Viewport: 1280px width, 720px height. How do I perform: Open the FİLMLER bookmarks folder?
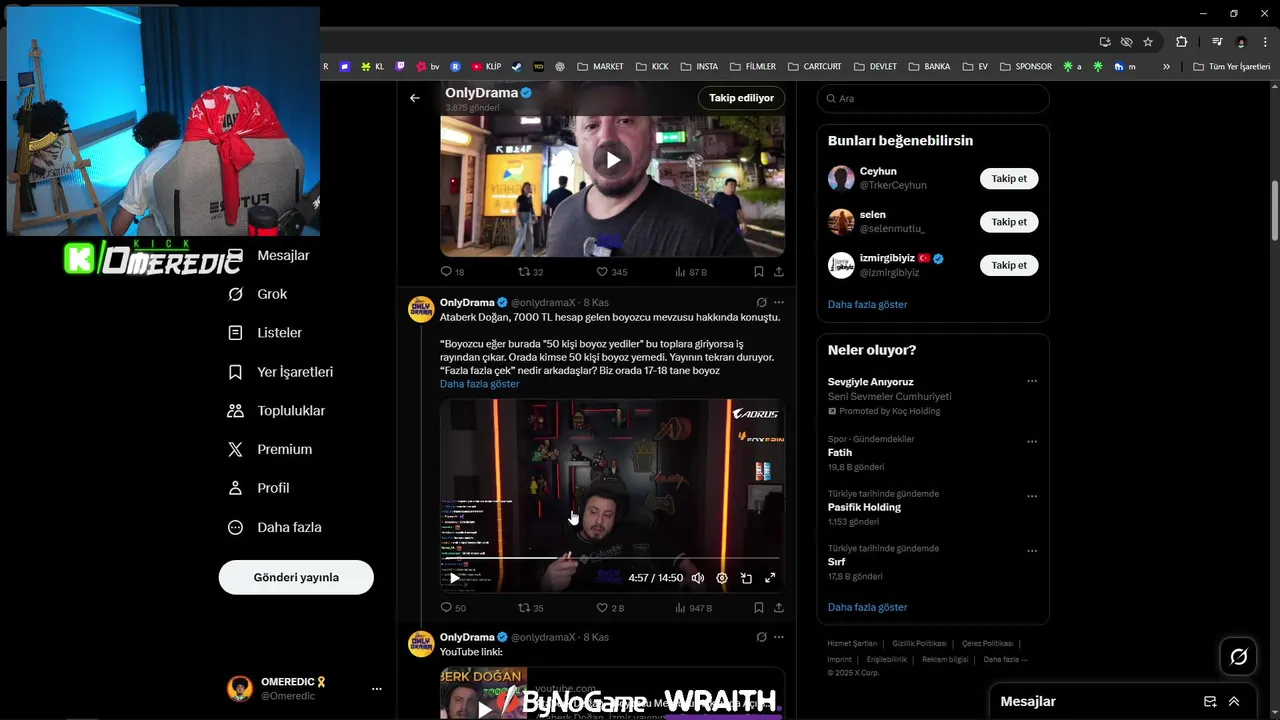click(753, 67)
